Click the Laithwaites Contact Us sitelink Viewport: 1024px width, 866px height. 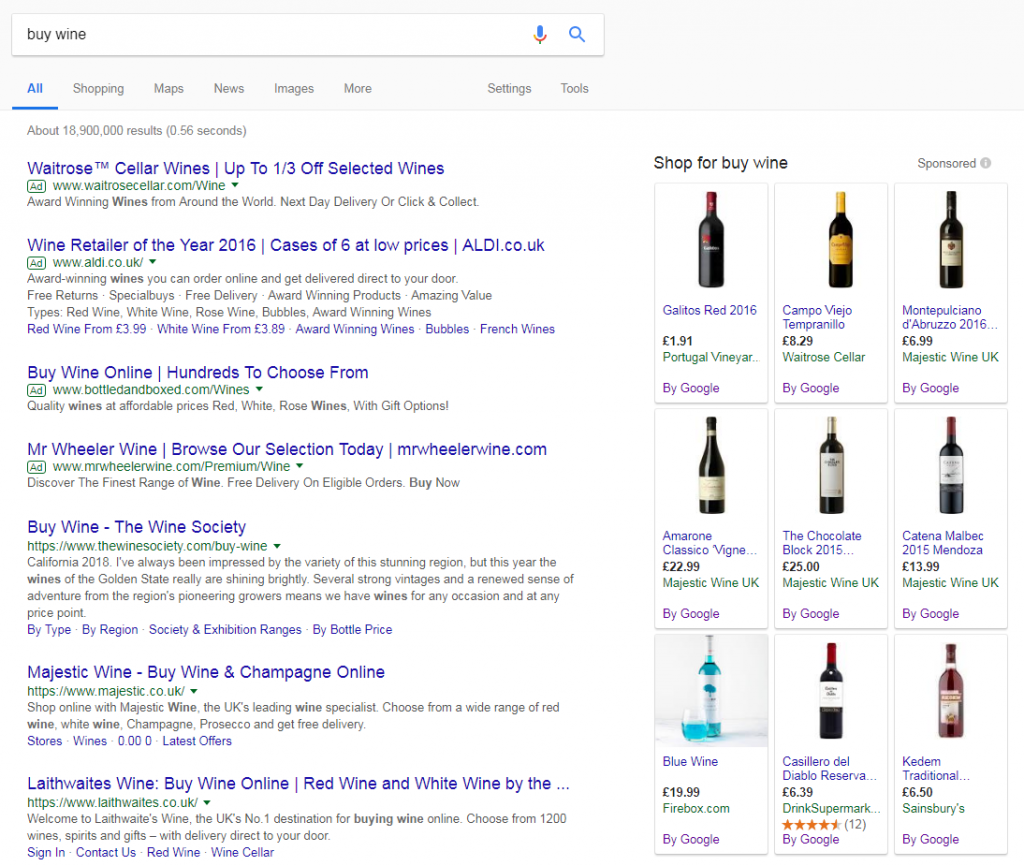pos(106,853)
